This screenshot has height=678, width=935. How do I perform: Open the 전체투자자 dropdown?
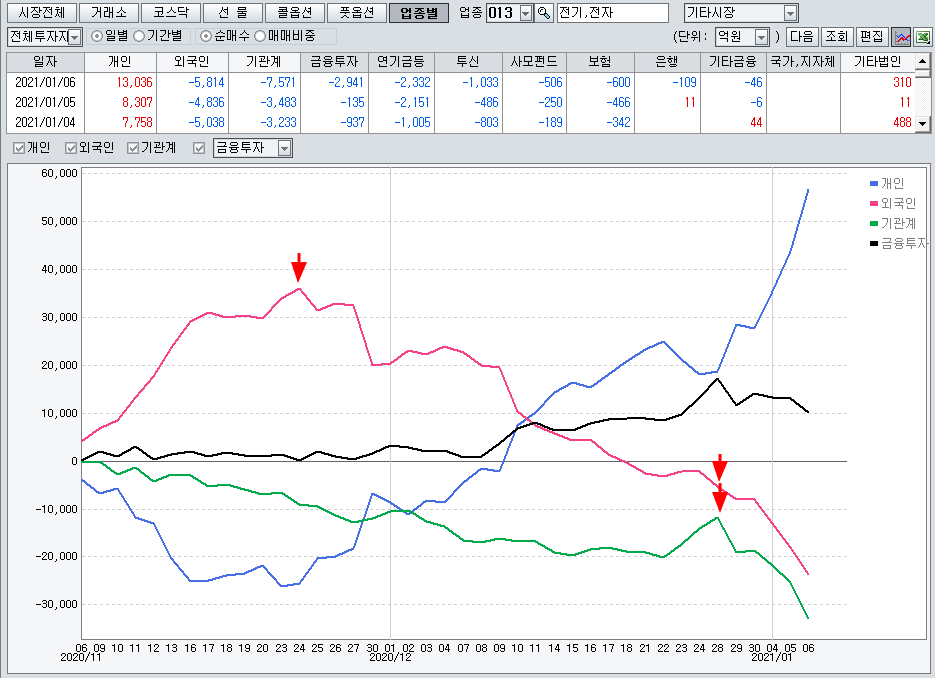(x=44, y=36)
